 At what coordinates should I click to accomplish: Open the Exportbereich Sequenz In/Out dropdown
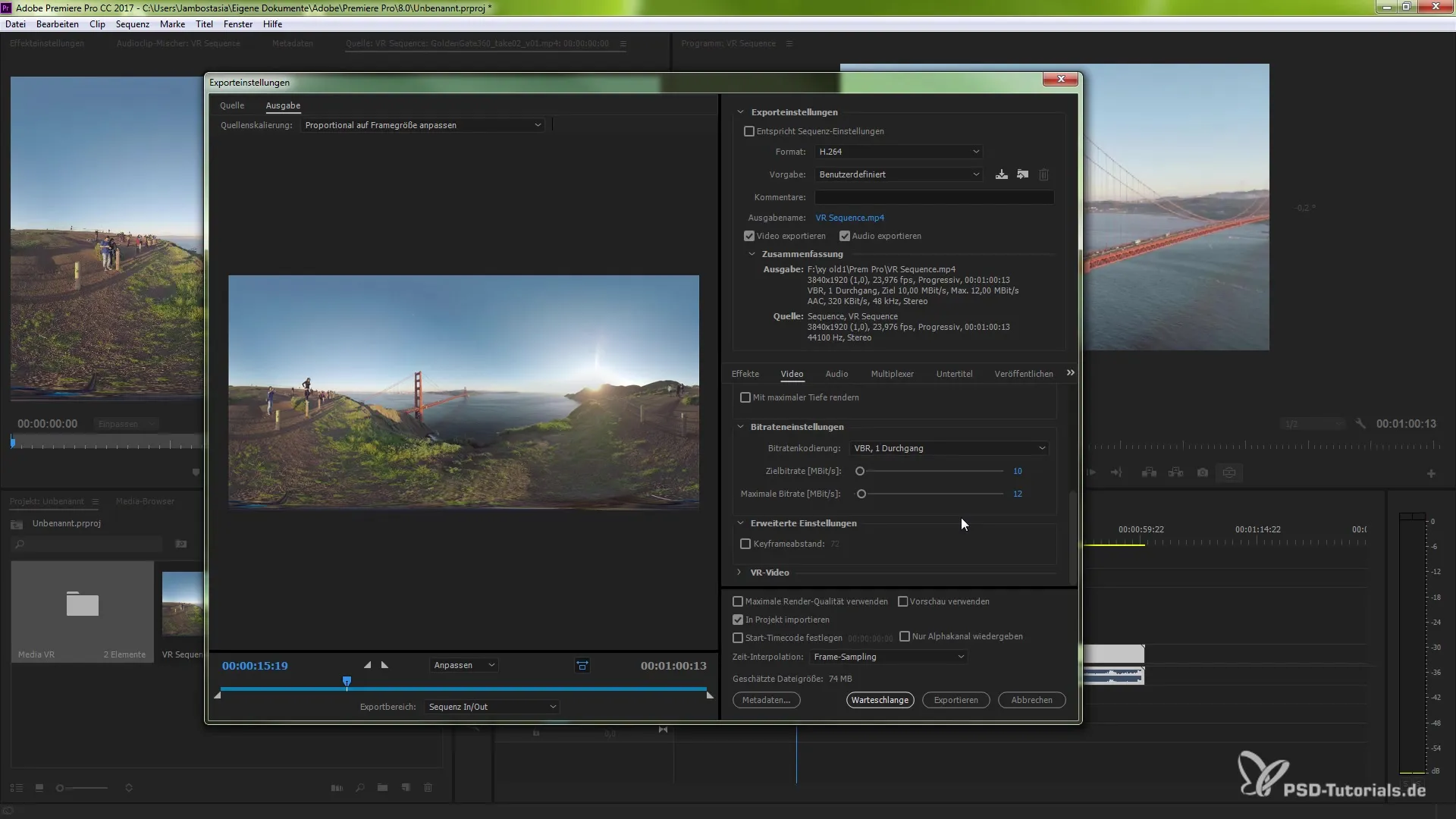coord(491,707)
